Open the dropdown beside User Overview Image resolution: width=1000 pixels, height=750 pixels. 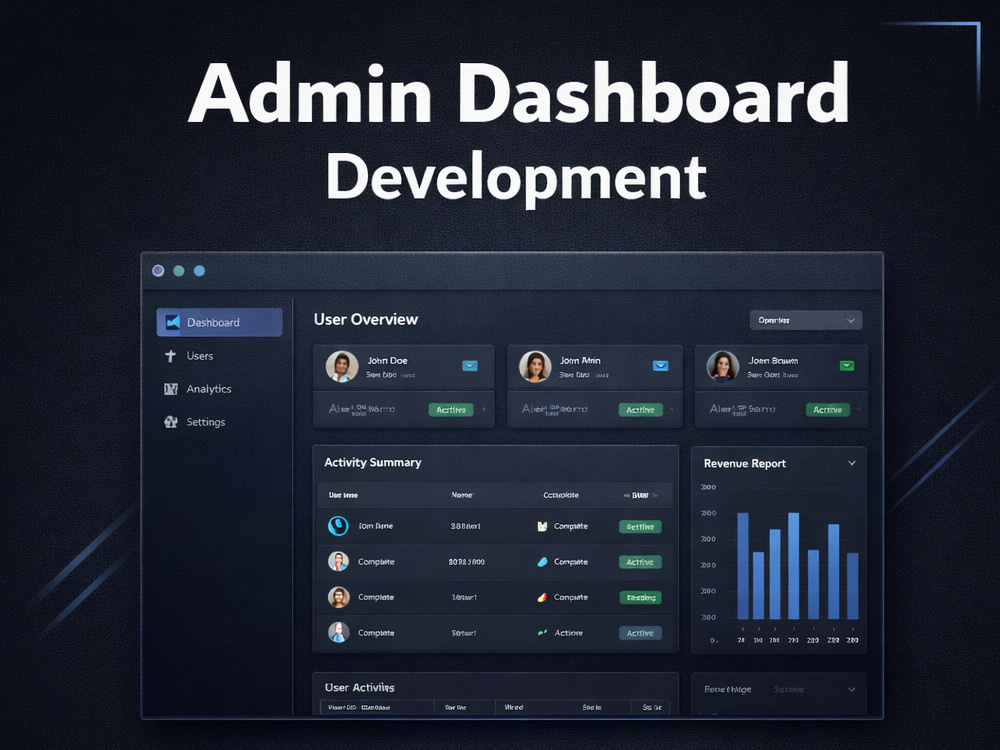(x=805, y=320)
